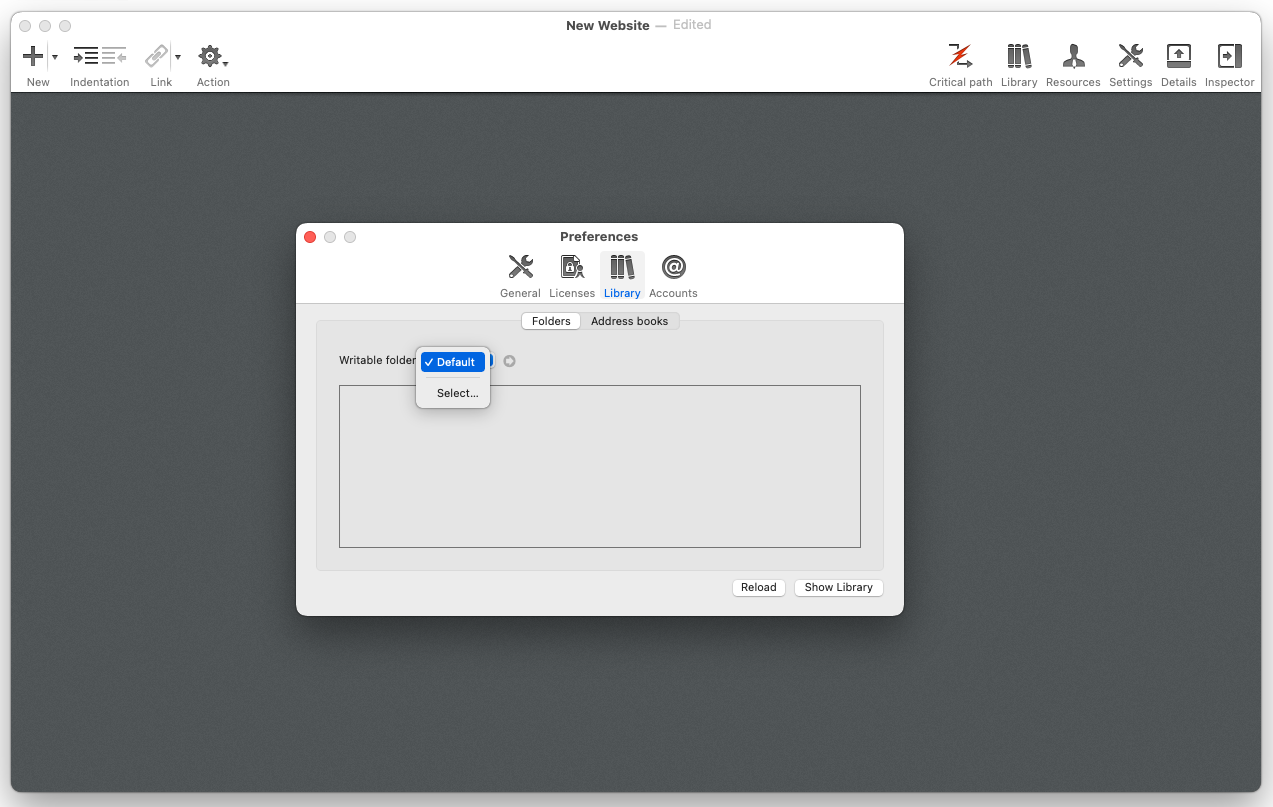Open the Resources panel

pyautogui.click(x=1073, y=57)
